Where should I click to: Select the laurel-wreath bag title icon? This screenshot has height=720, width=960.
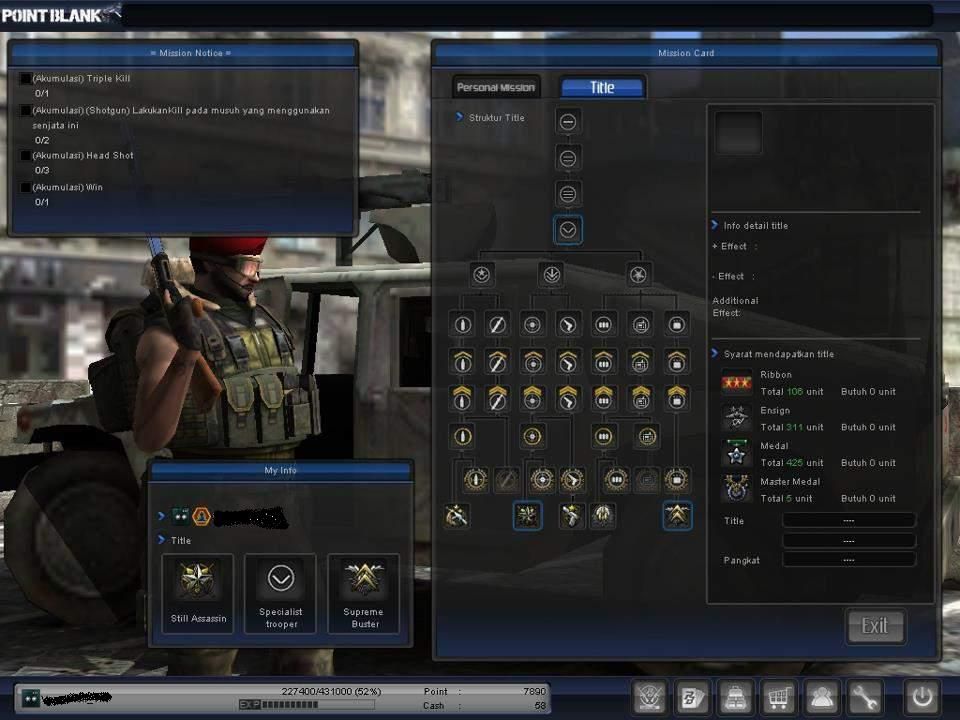pos(677,480)
